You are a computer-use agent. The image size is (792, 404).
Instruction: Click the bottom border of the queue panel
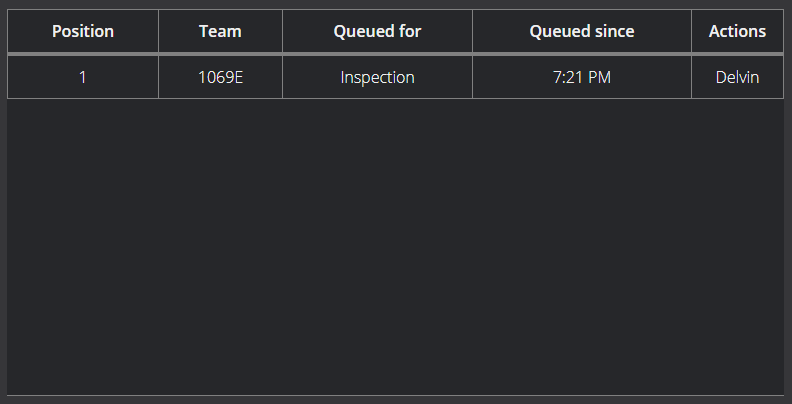click(x=395, y=395)
